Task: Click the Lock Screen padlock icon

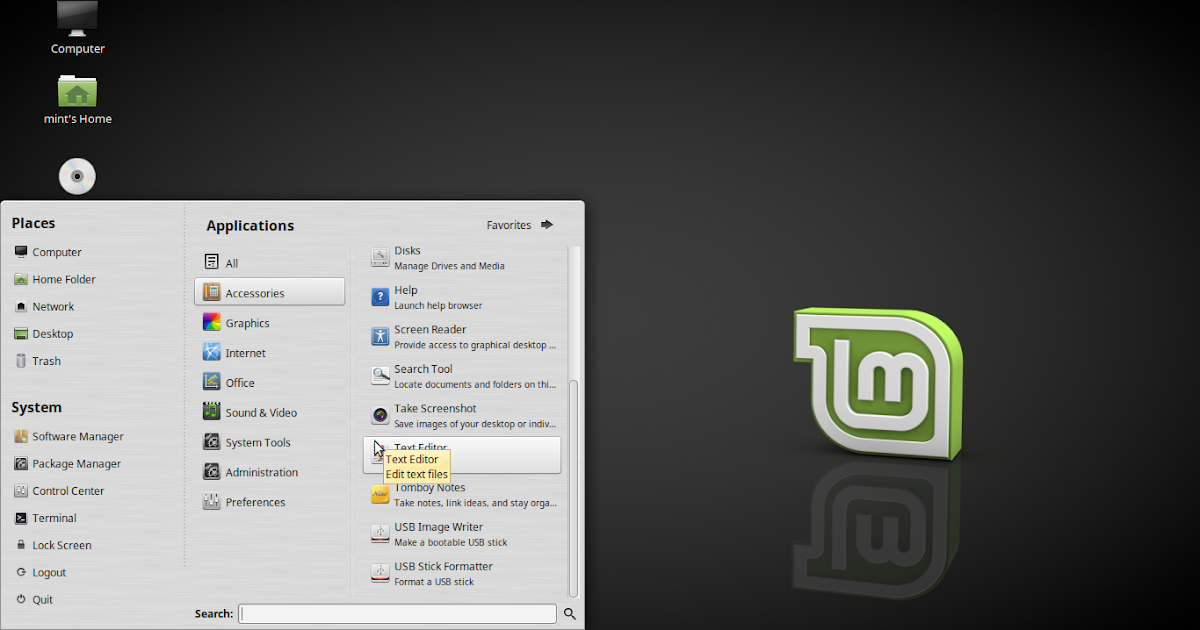Action: [21, 545]
